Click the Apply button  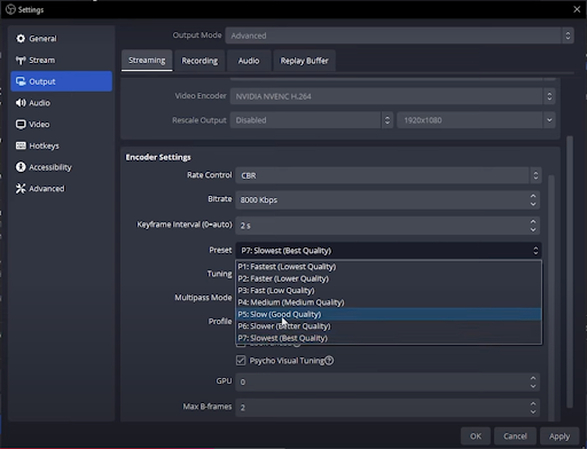[x=559, y=436]
